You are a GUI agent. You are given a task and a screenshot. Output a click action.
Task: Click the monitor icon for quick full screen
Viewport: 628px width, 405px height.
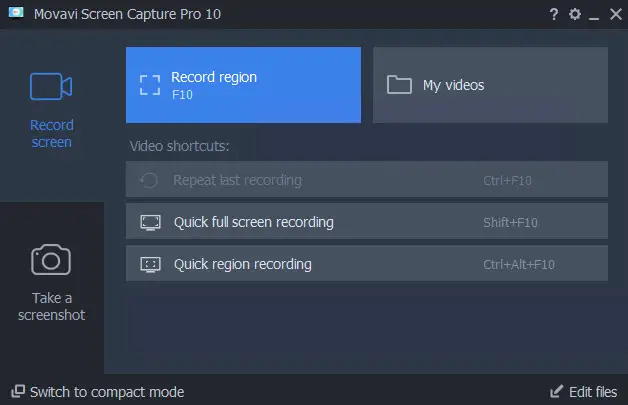[x=150, y=222]
